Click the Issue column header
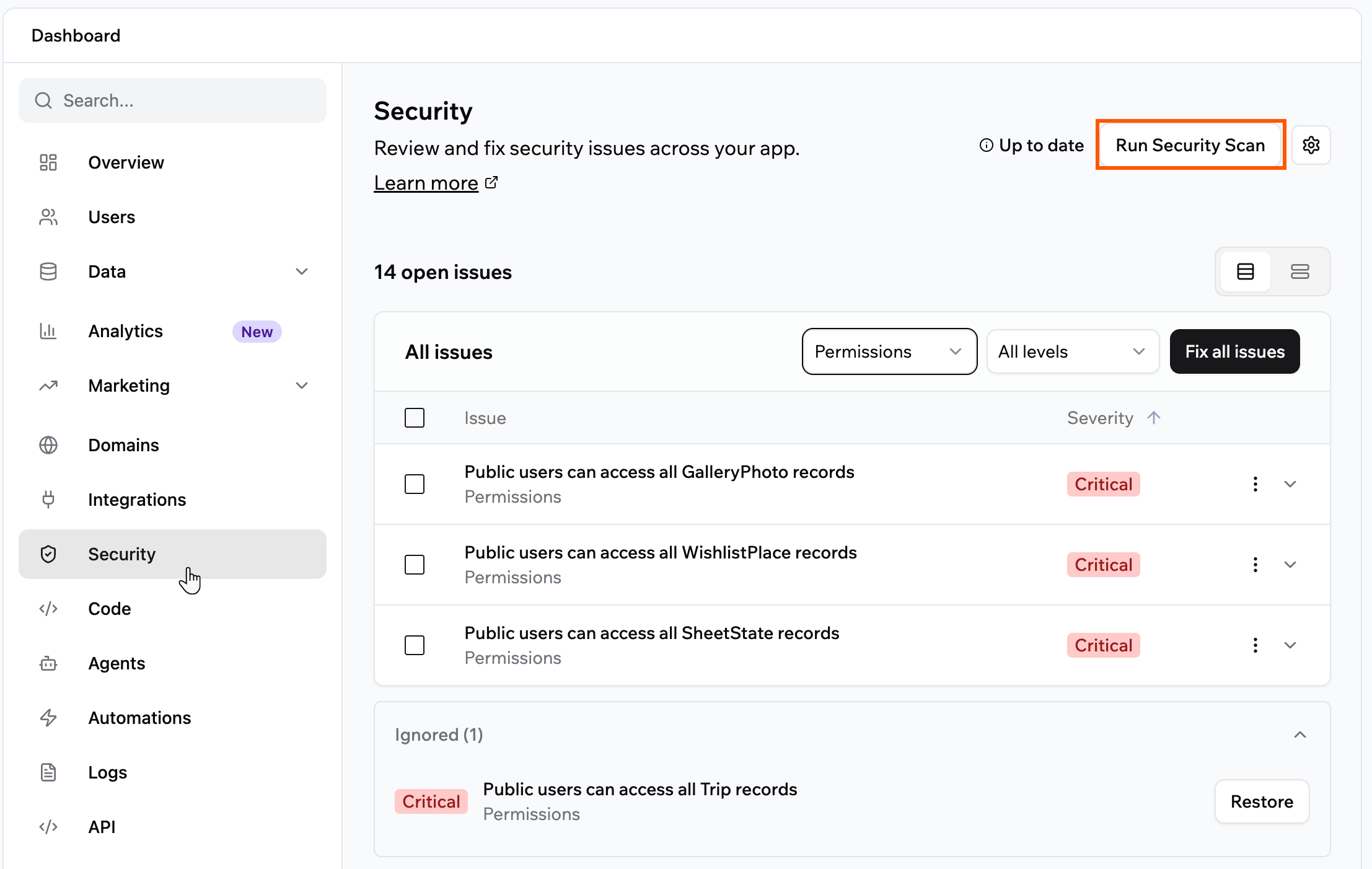Image resolution: width=1372 pixels, height=869 pixels. click(x=485, y=418)
